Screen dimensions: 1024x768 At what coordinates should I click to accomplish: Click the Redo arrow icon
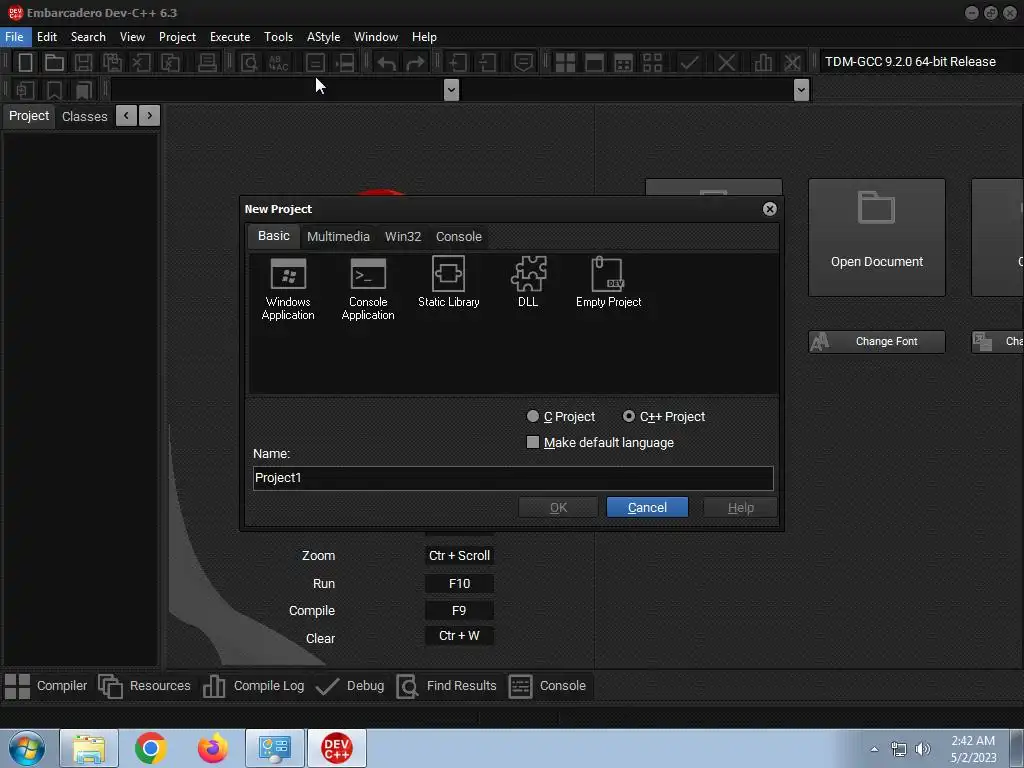415,62
